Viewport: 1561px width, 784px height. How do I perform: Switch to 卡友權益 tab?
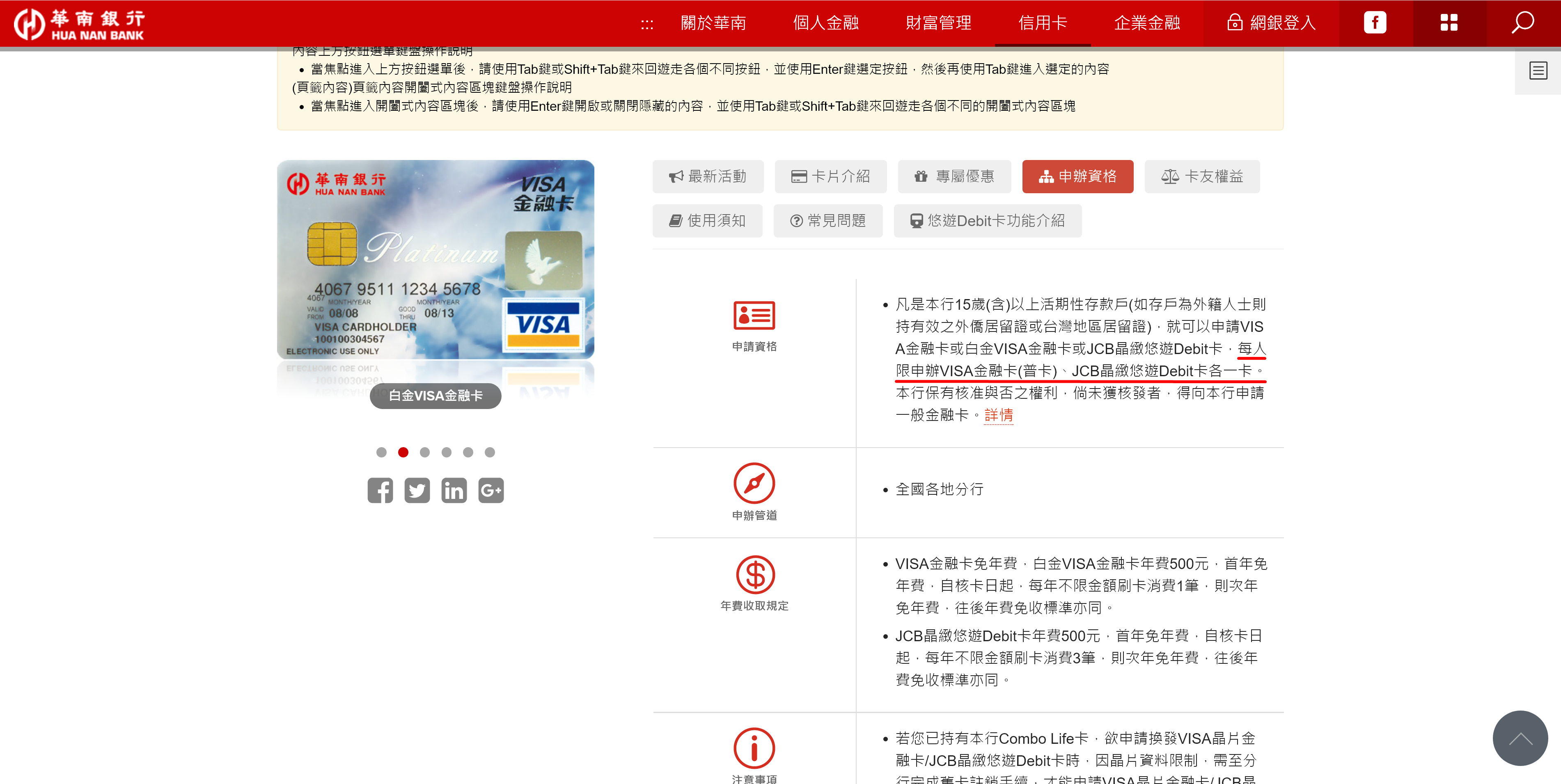[1202, 176]
